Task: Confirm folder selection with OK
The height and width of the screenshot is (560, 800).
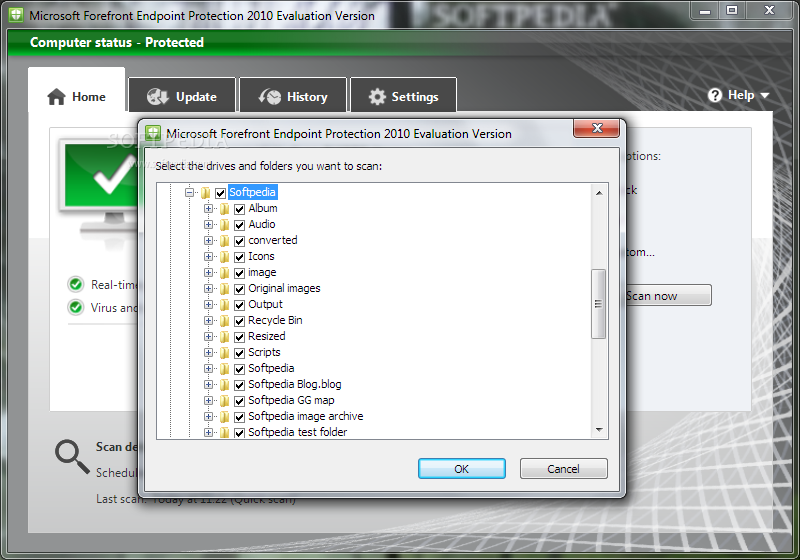Action: (x=462, y=469)
